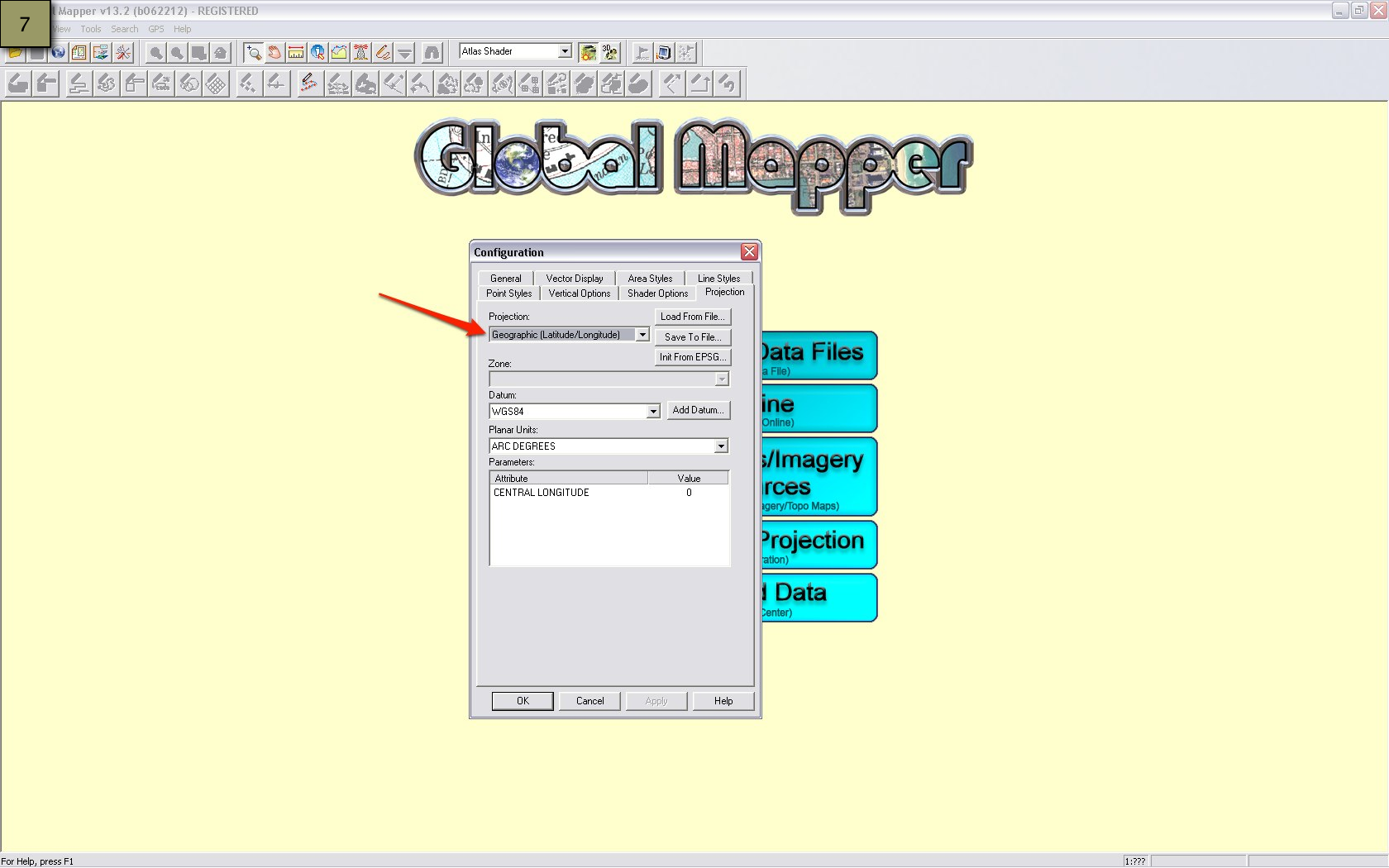The height and width of the screenshot is (868, 1389).
Task: Switch to the Shader Options tab
Action: coord(657,293)
